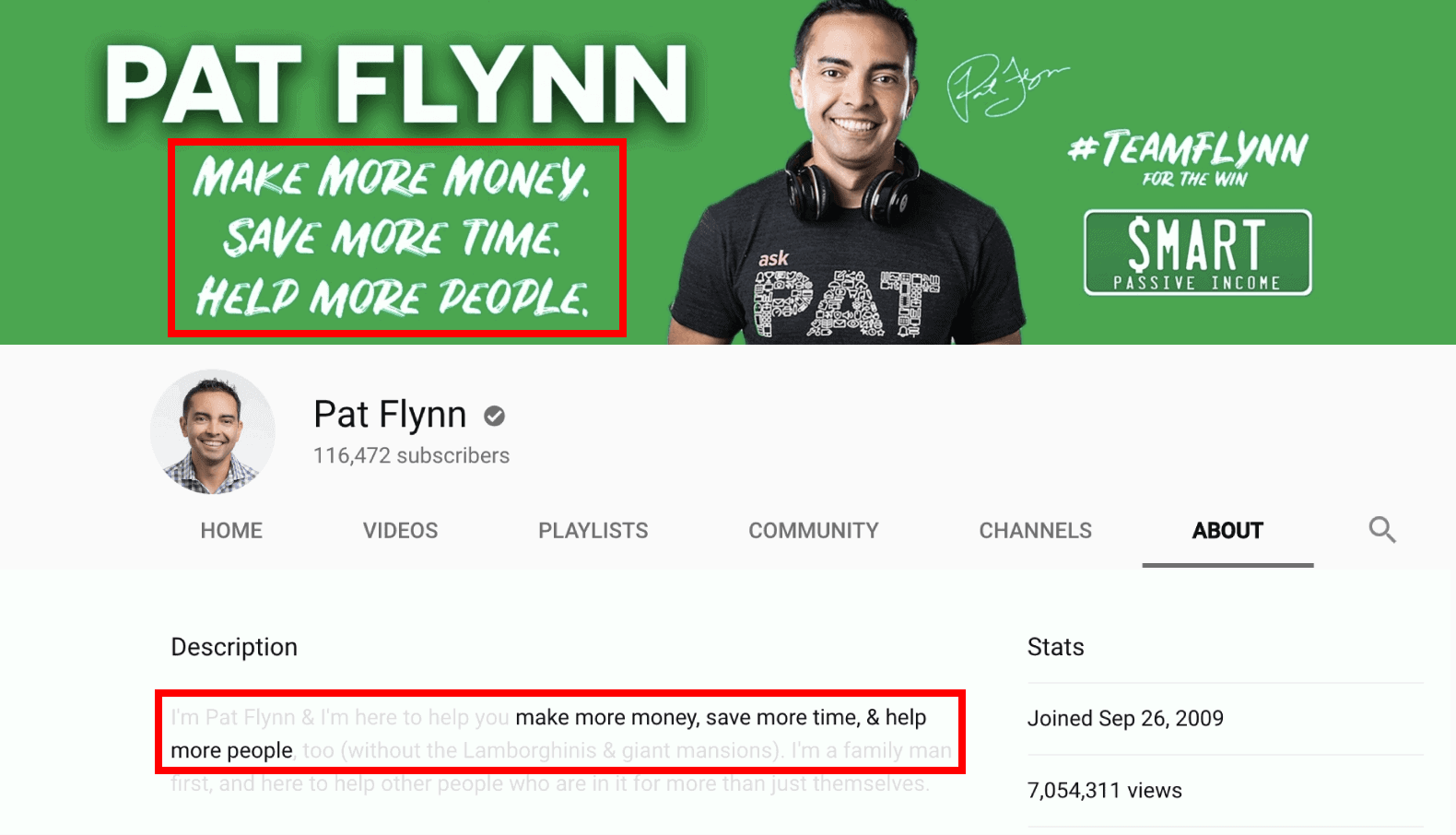Click the Pat Flynn channel name
The height and width of the screenshot is (835, 1456).
coord(390,415)
